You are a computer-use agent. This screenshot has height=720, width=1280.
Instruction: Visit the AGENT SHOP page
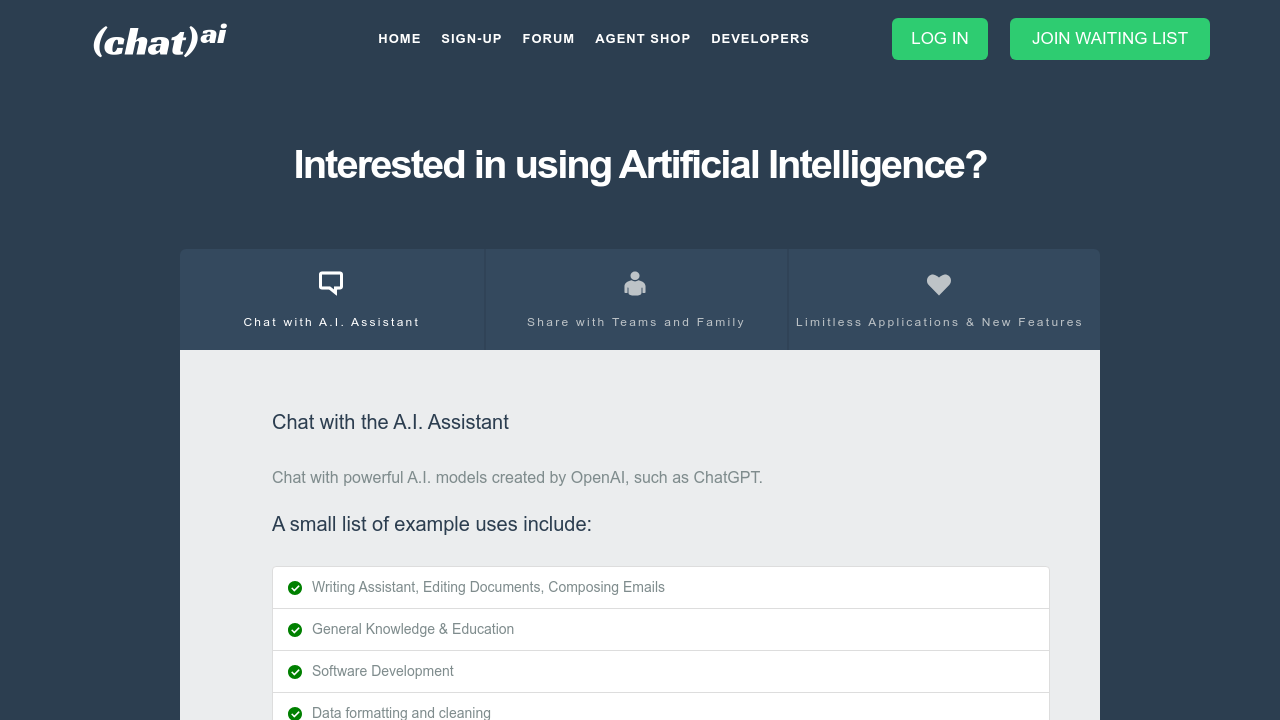coord(642,39)
